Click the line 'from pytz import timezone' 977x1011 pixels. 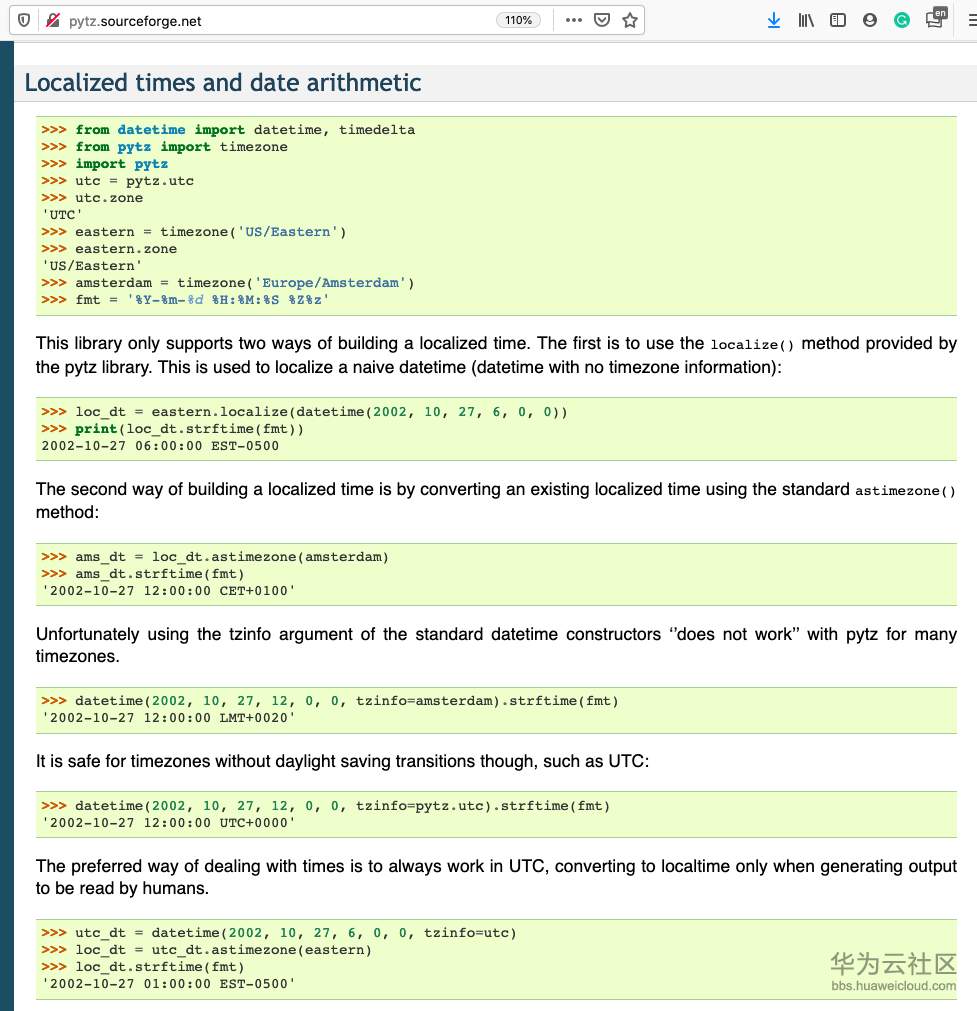point(164,147)
